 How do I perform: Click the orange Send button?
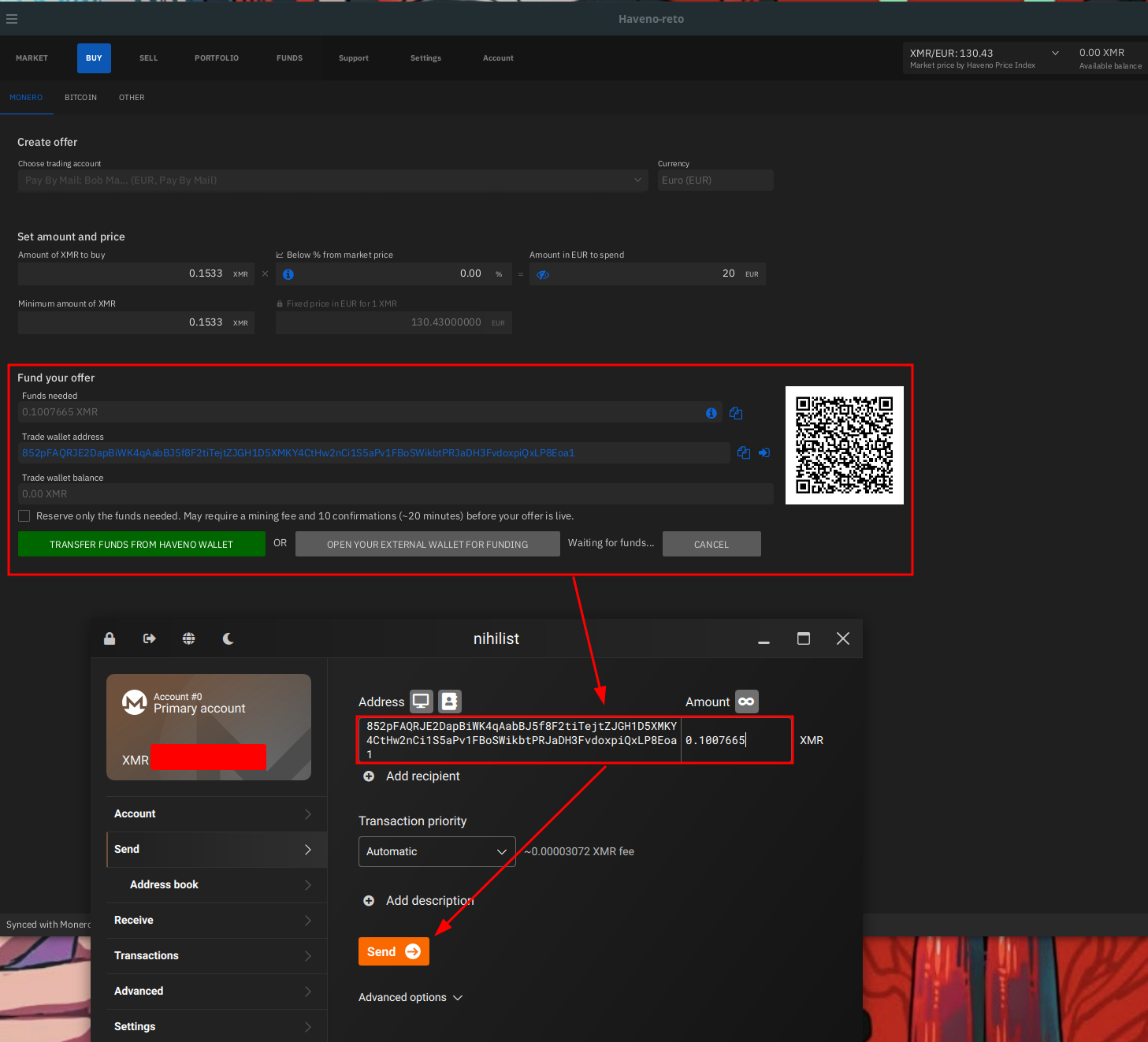tap(394, 951)
